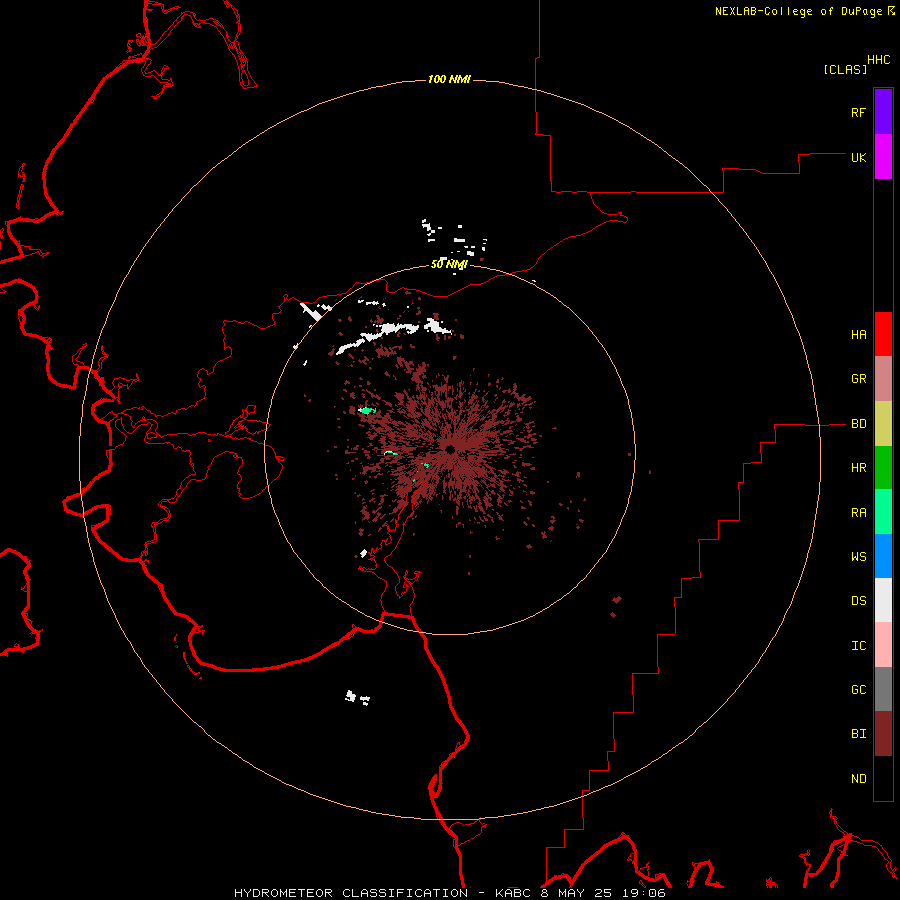Click the HHC product label

(x=878, y=60)
